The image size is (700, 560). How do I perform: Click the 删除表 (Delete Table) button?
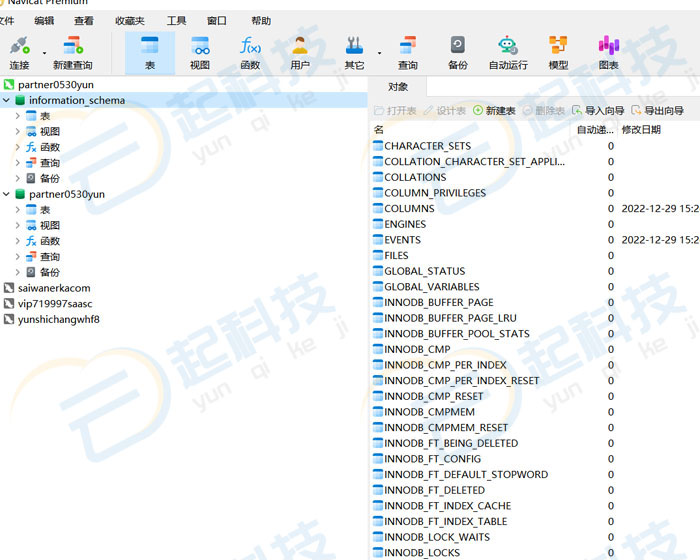click(544, 110)
